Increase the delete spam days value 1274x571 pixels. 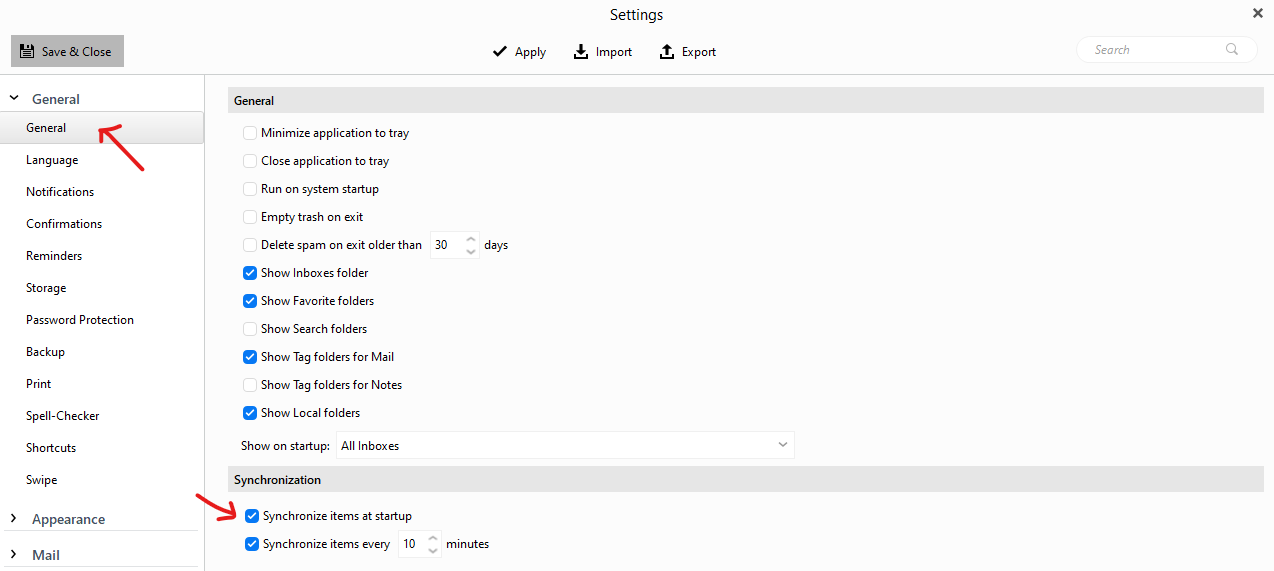click(471, 239)
